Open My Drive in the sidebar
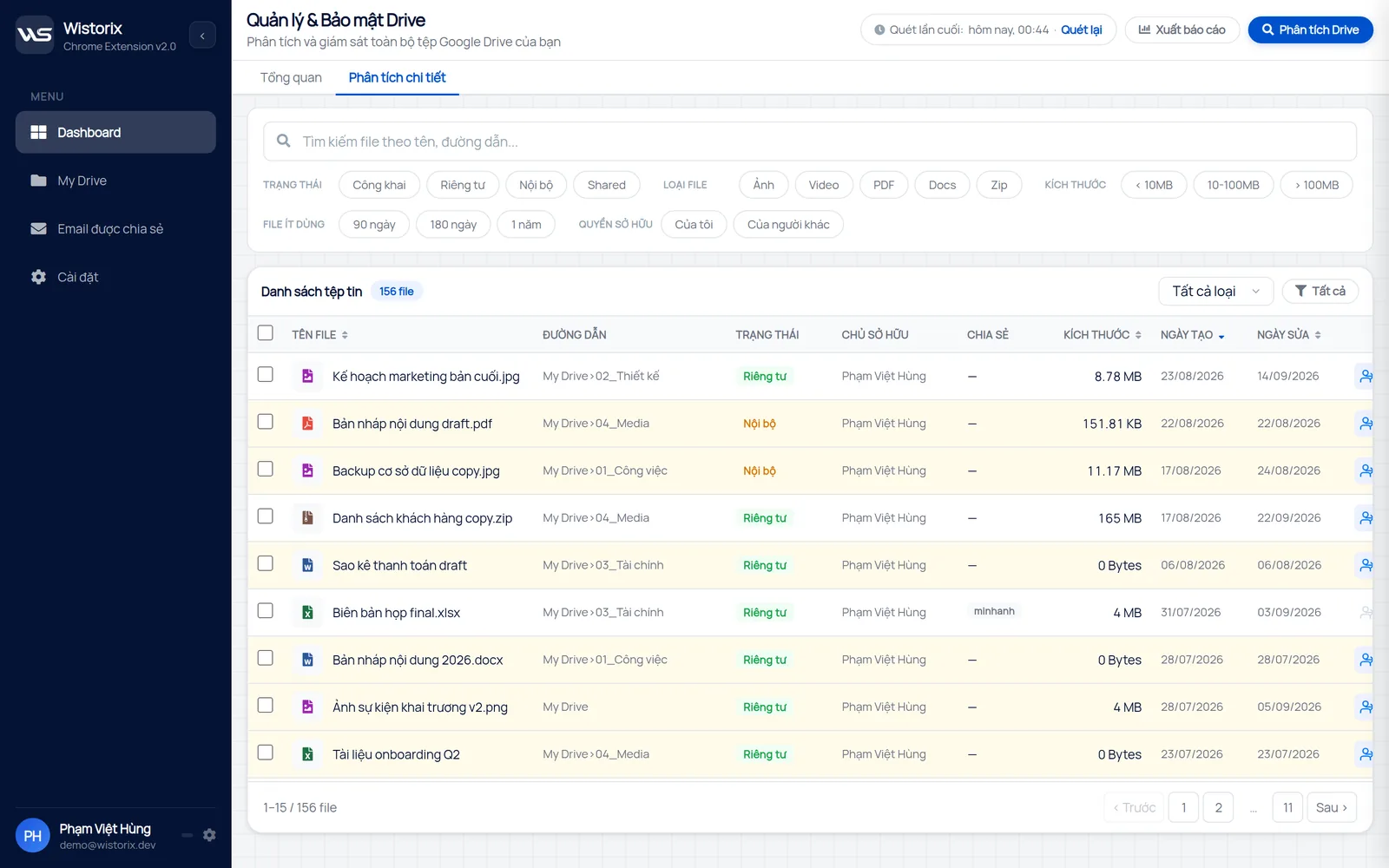This screenshot has height=868, width=1389. click(x=115, y=181)
